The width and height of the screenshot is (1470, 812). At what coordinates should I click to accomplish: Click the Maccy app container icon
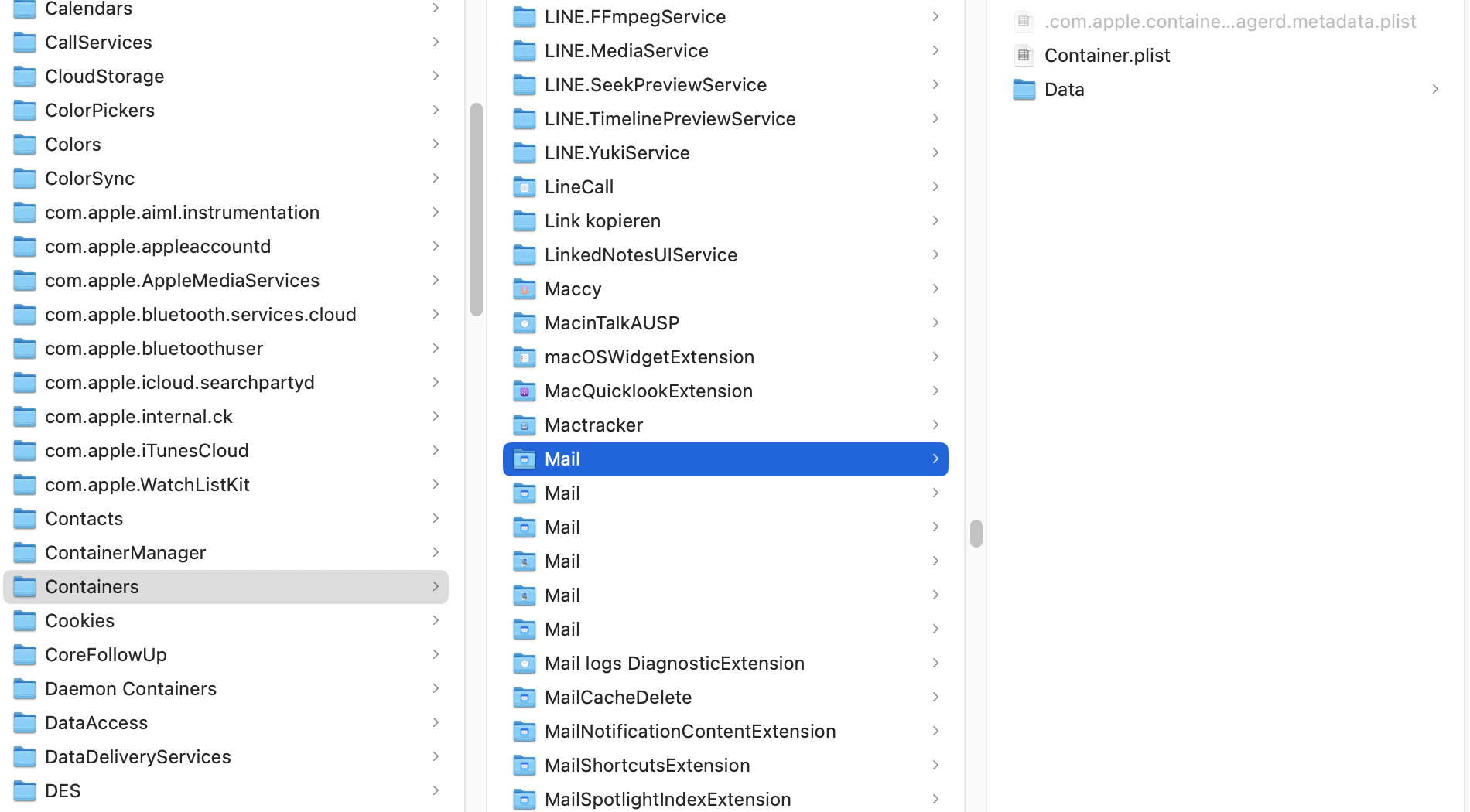pyautogui.click(x=525, y=289)
